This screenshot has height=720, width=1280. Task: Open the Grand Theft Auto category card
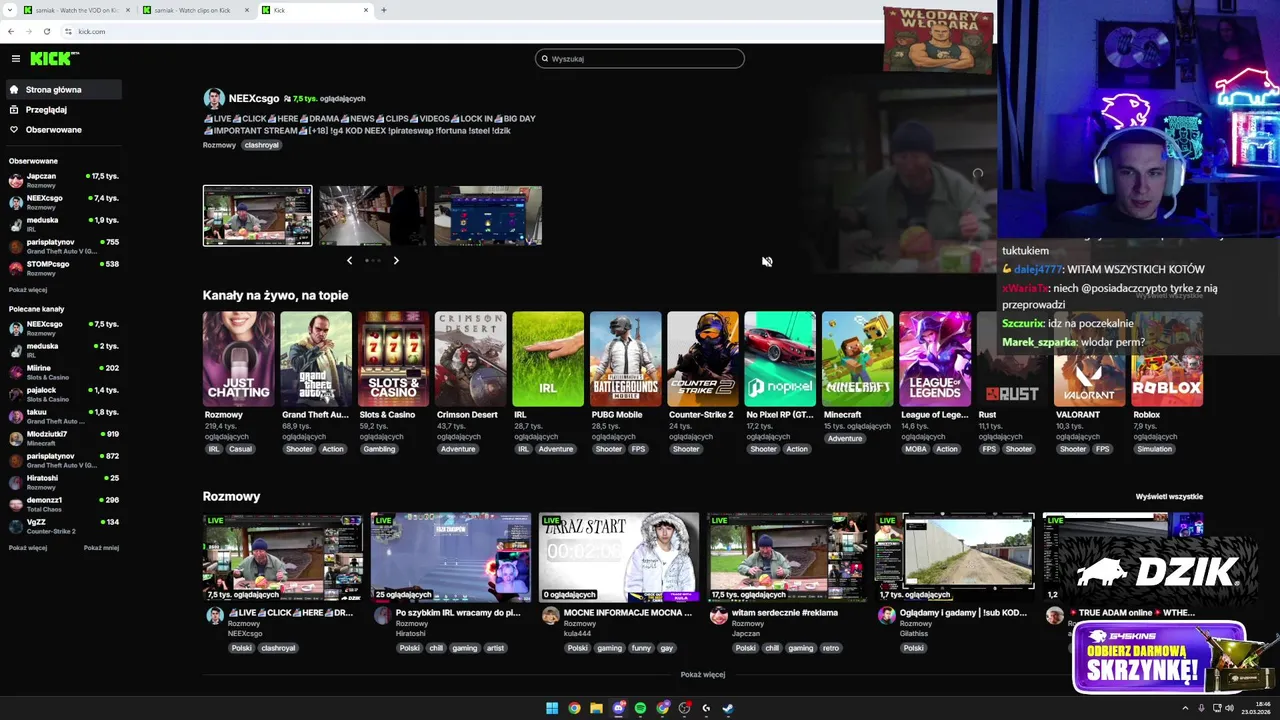316,359
